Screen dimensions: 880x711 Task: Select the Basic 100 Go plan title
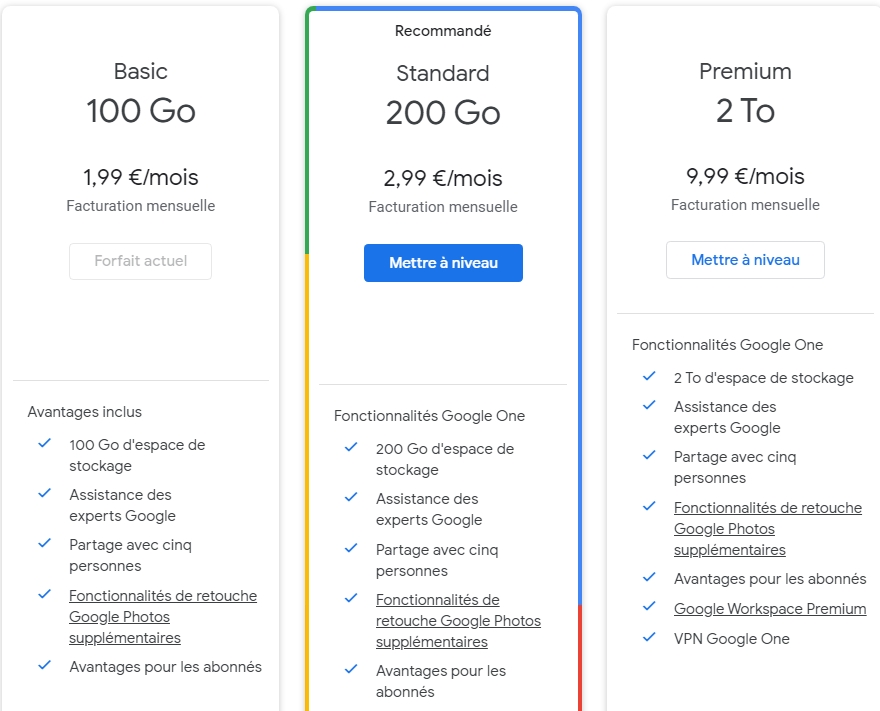pyautogui.click(x=140, y=110)
